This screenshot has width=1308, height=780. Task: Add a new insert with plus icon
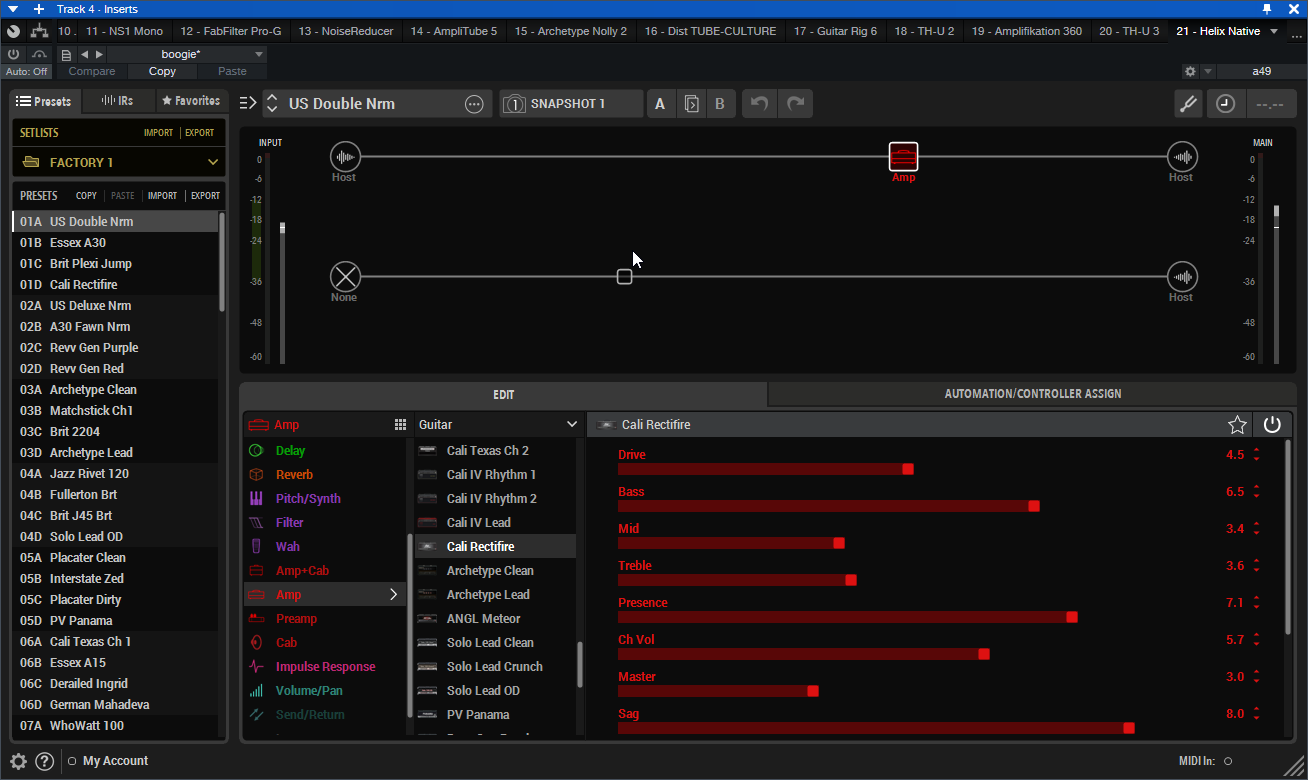(x=39, y=9)
